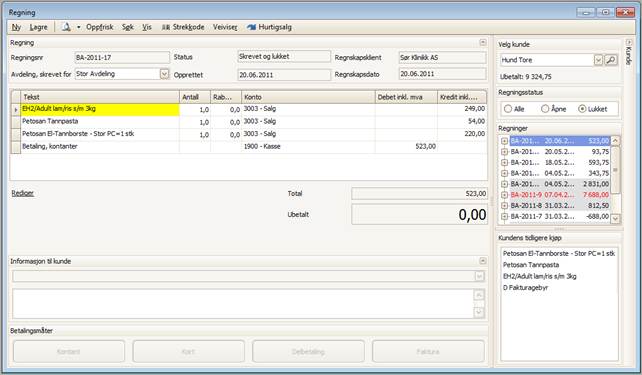Click the Regnskapsklient field Sør Klinikk AS
This screenshot has width=642, height=375.
click(443, 57)
